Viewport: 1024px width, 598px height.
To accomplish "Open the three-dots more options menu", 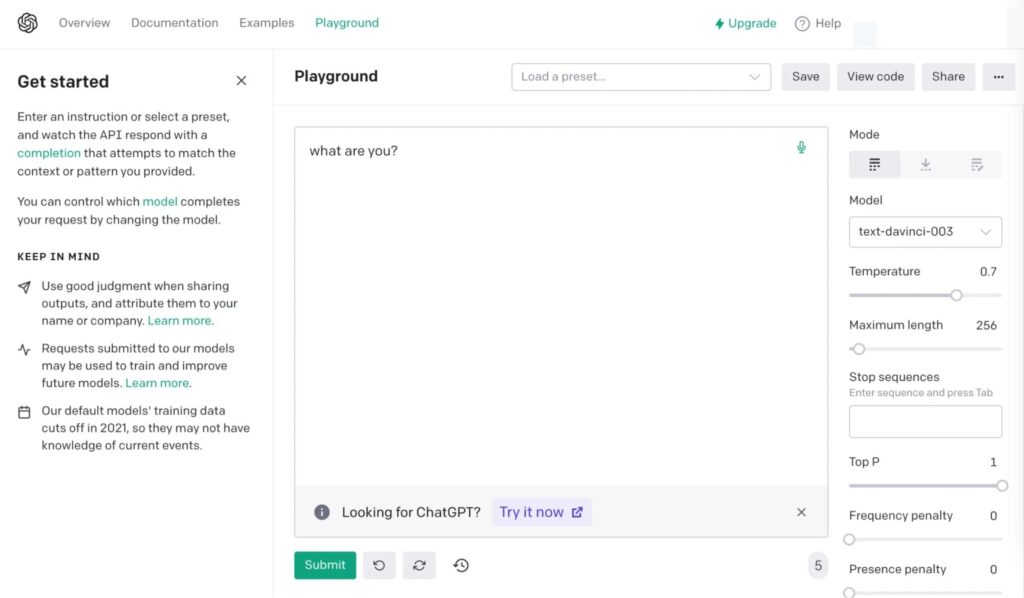I will (999, 77).
